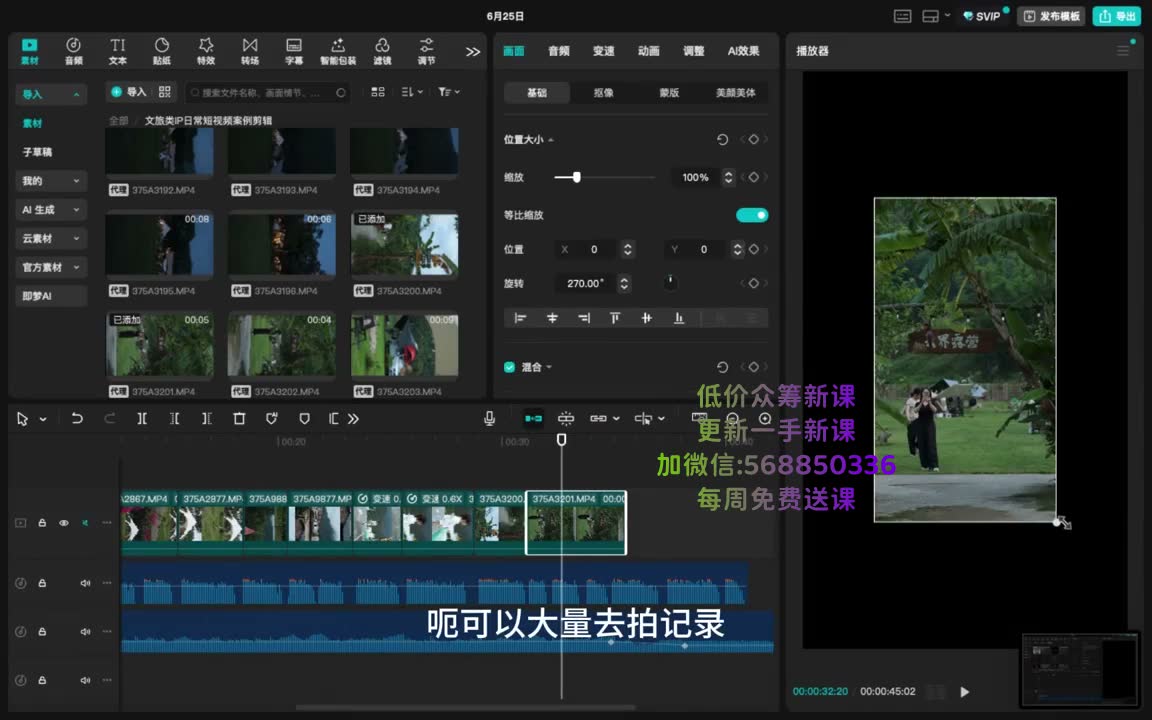Uncheck the 混合 blend checkbox
This screenshot has height=720, width=1152.
tap(509, 367)
